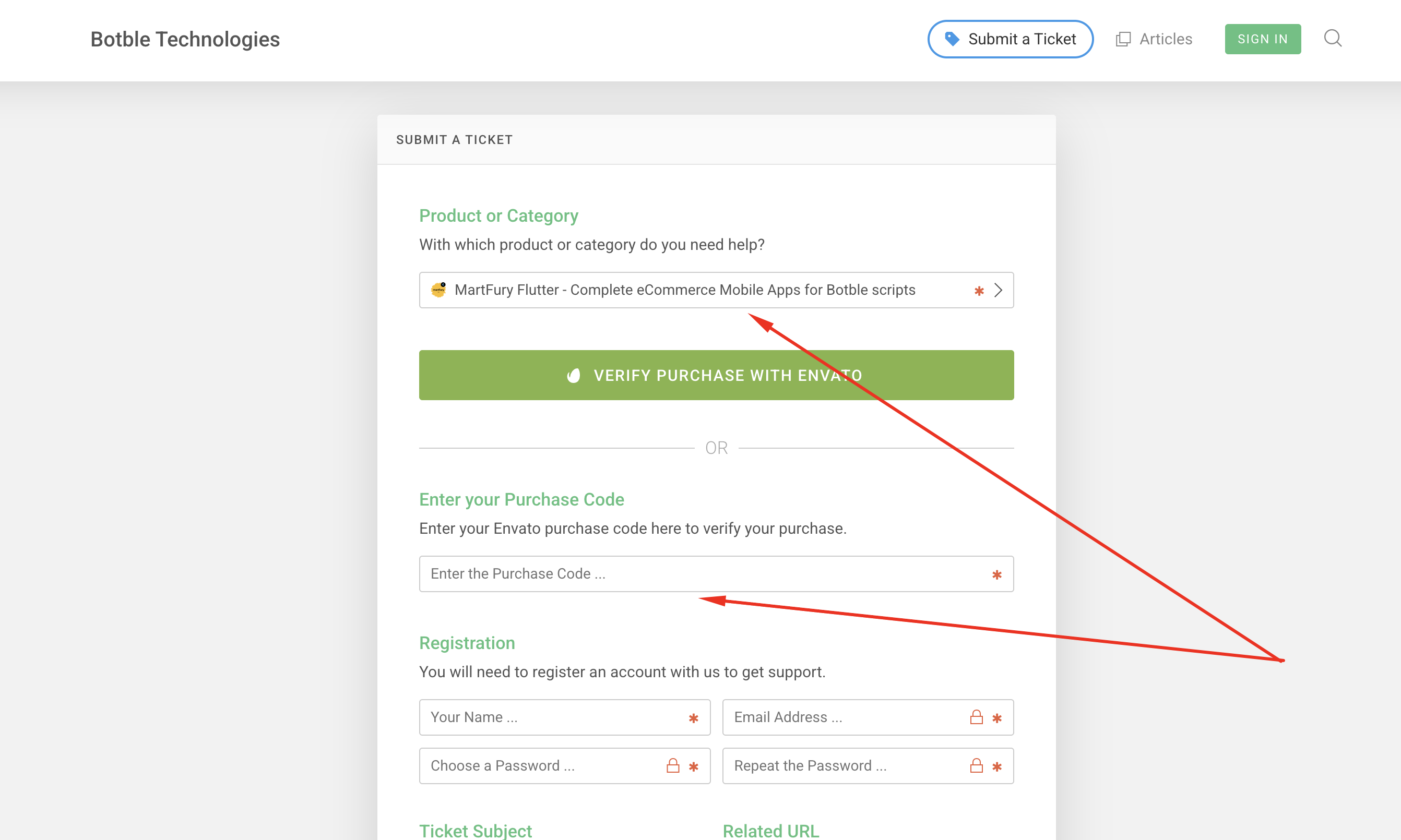Click the SUBMIT A TICKET panel title
The image size is (1401, 840).
tap(455, 140)
